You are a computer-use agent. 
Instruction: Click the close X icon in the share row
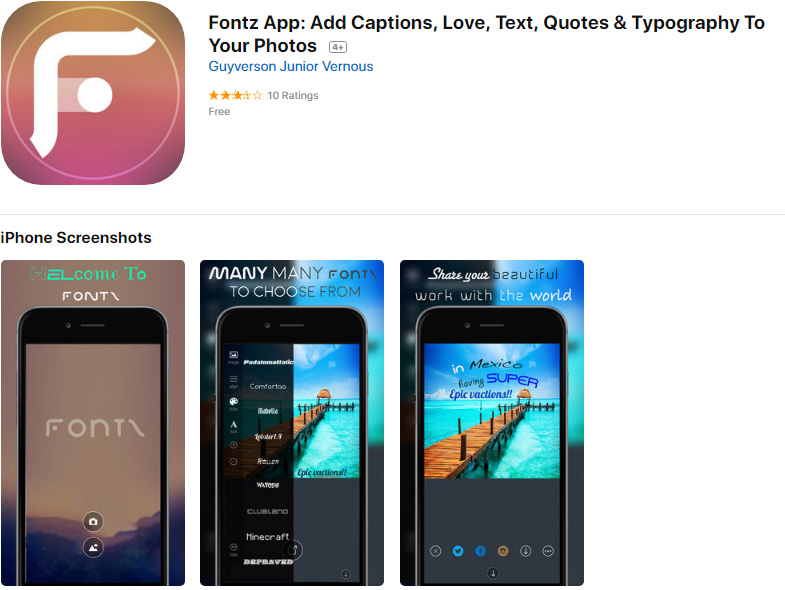tap(436, 551)
